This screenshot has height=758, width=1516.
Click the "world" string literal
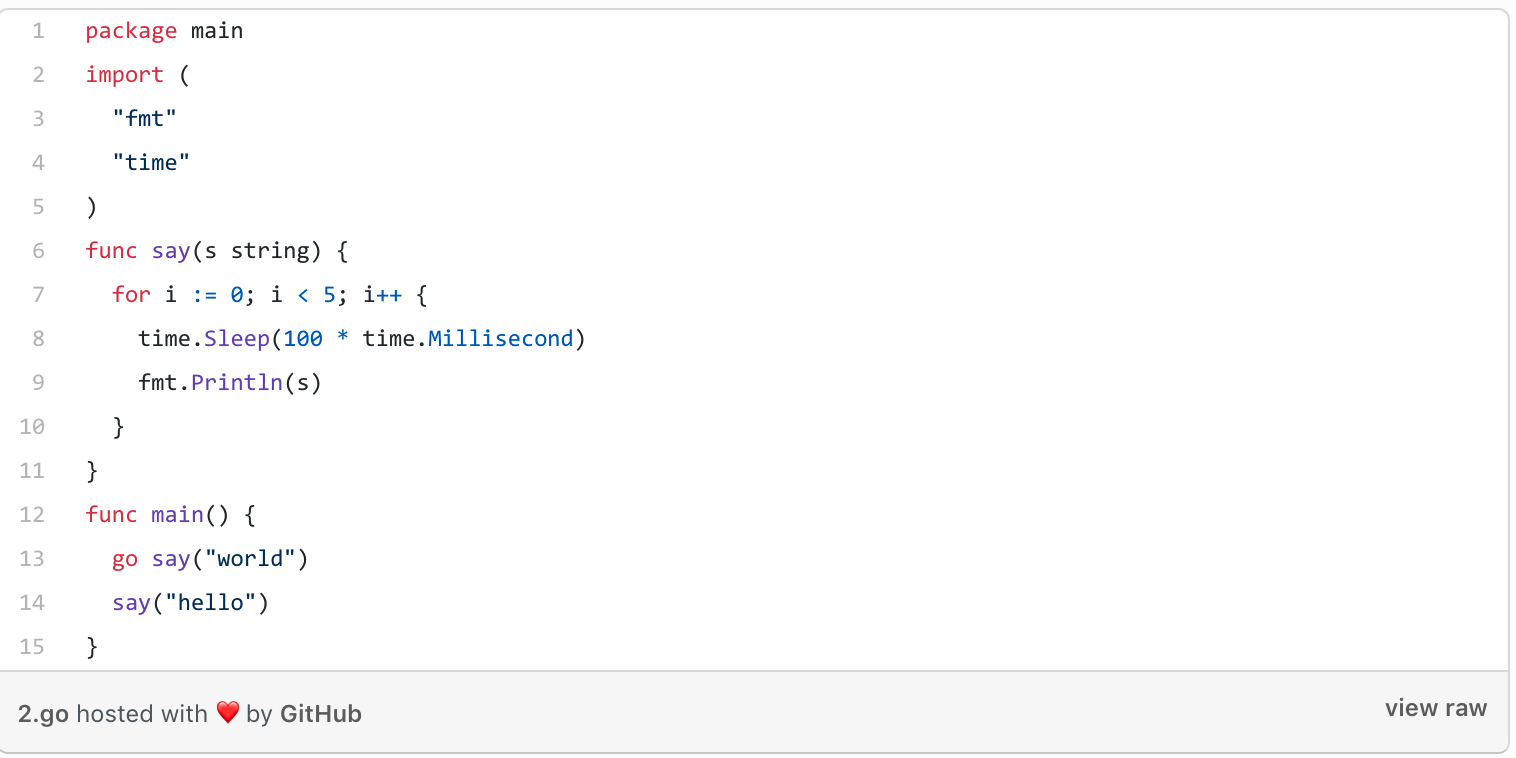tap(250, 559)
